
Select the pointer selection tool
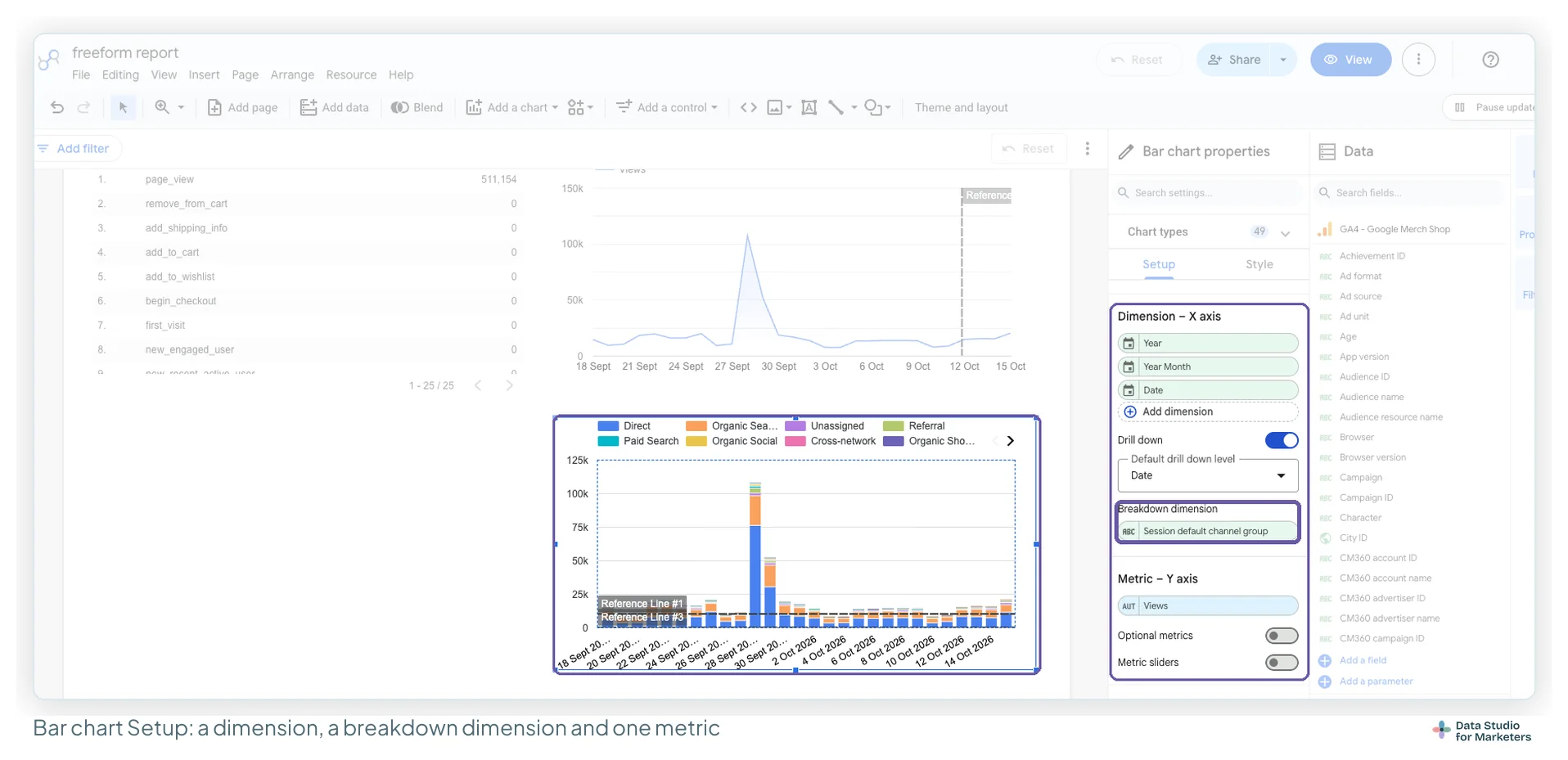[123, 107]
